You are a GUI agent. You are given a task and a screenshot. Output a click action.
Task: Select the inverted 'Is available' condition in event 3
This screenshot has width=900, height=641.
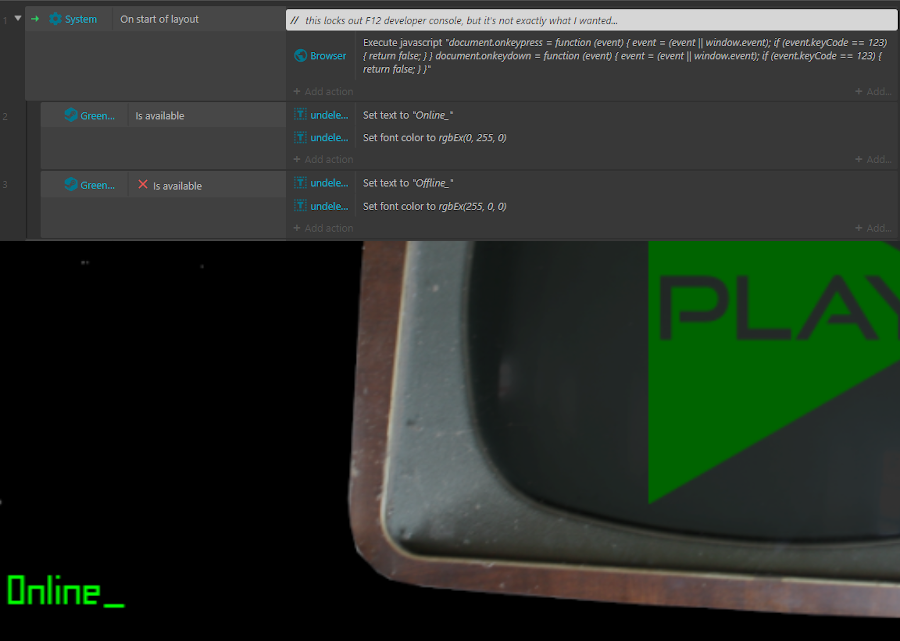177,185
